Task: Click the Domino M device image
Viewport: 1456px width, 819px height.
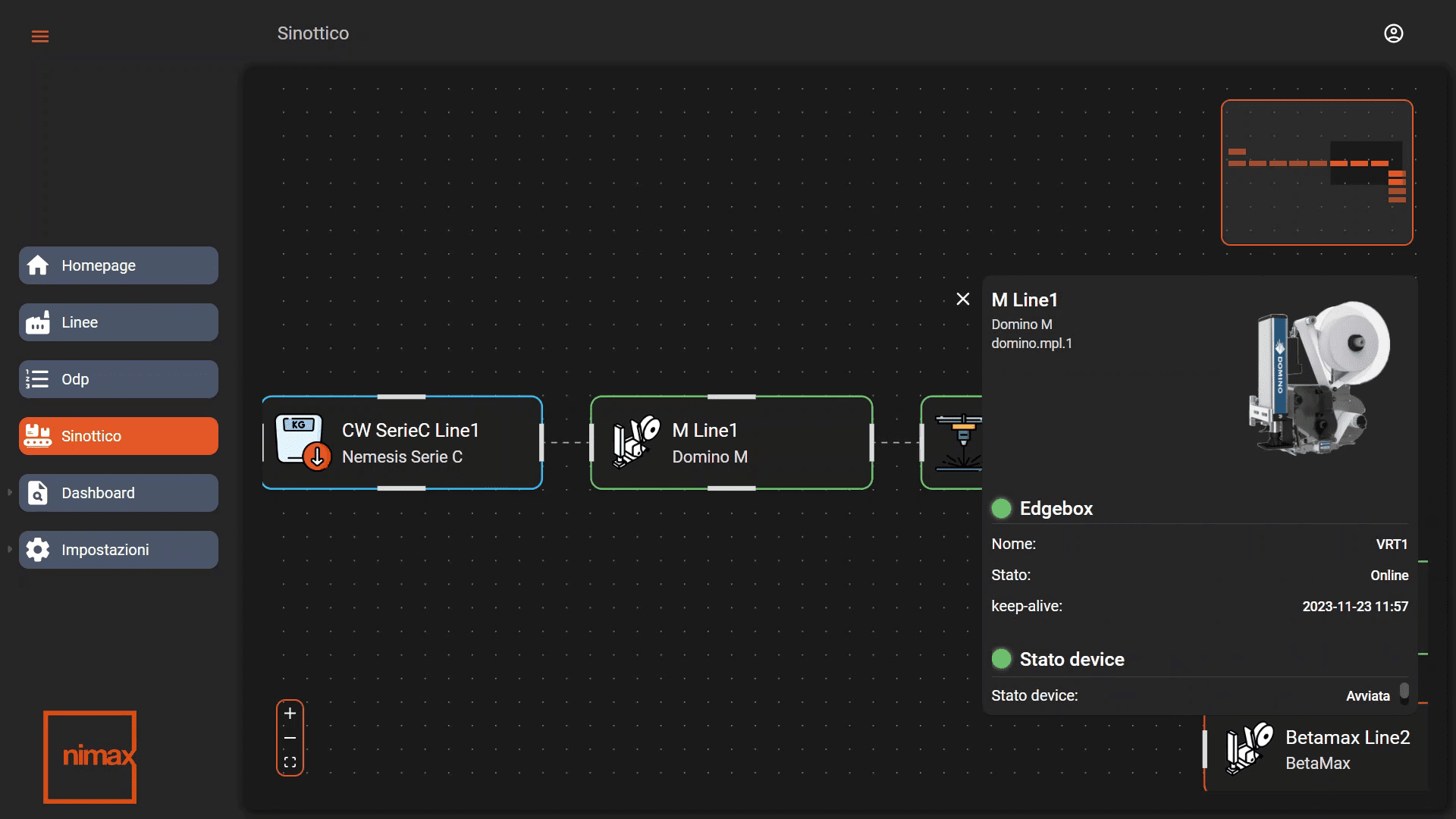Action: [x=1318, y=378]
